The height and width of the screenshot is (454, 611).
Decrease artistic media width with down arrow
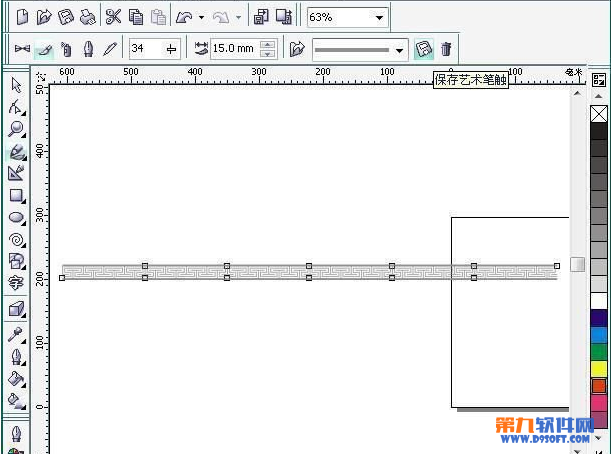267,54
